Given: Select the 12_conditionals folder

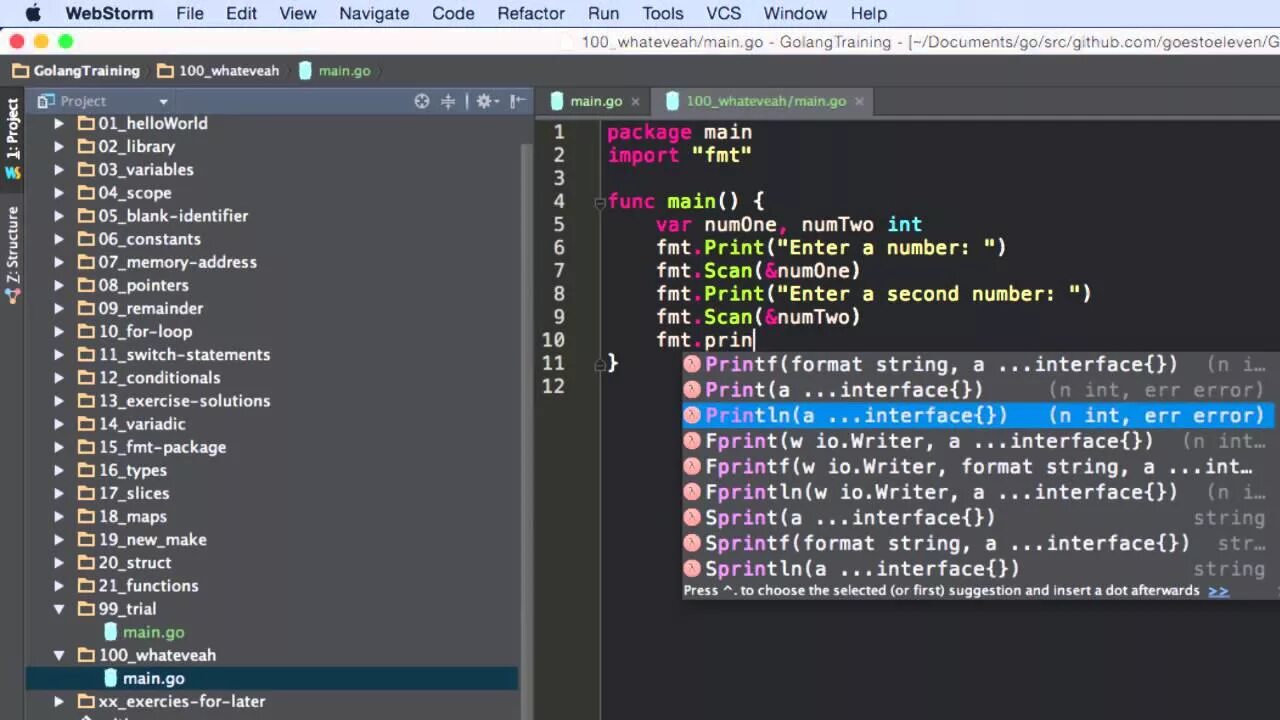Looking at the screenshot, I should coord(159,377).
